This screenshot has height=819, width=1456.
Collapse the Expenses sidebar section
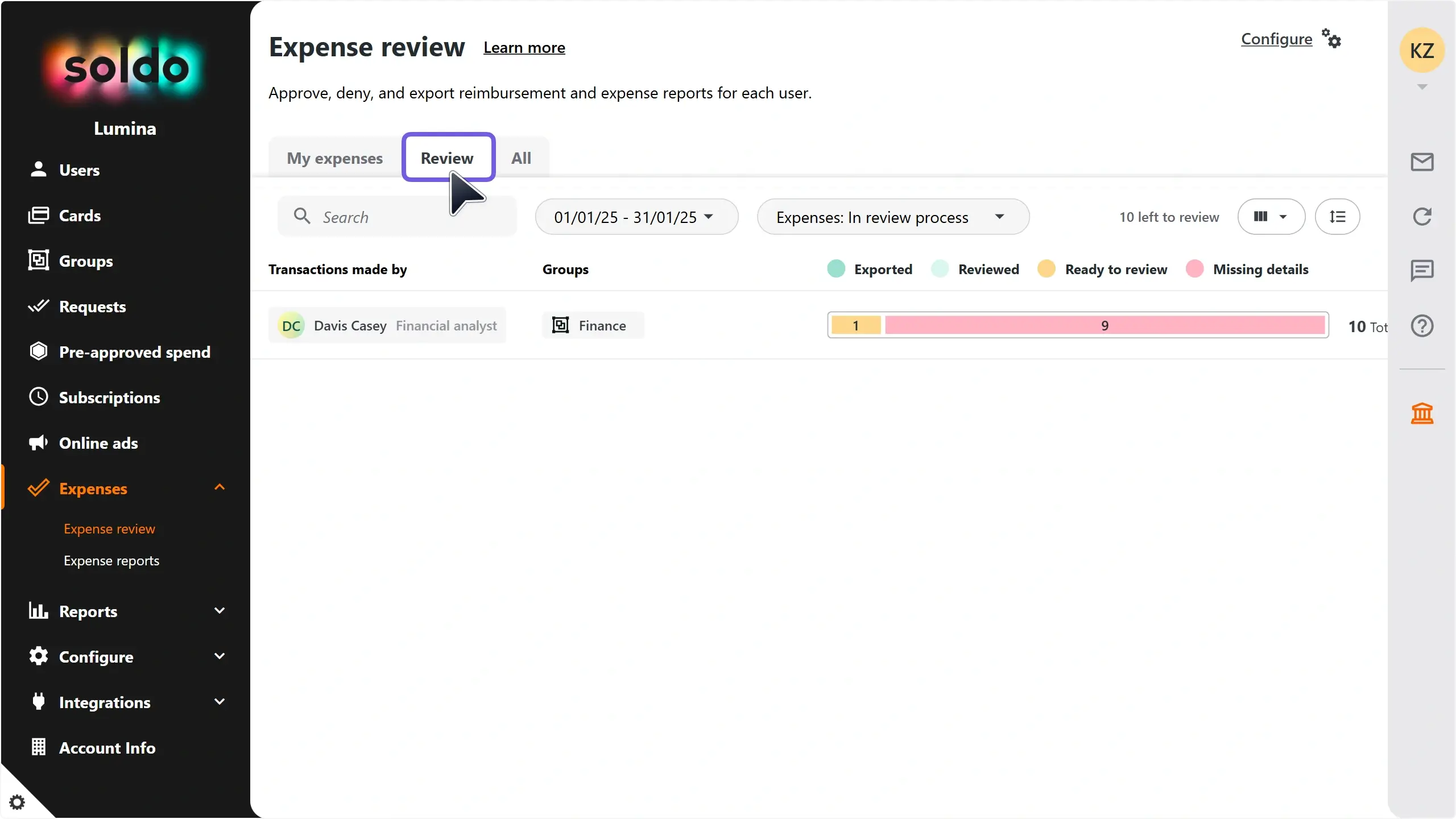tap(220, 487)
